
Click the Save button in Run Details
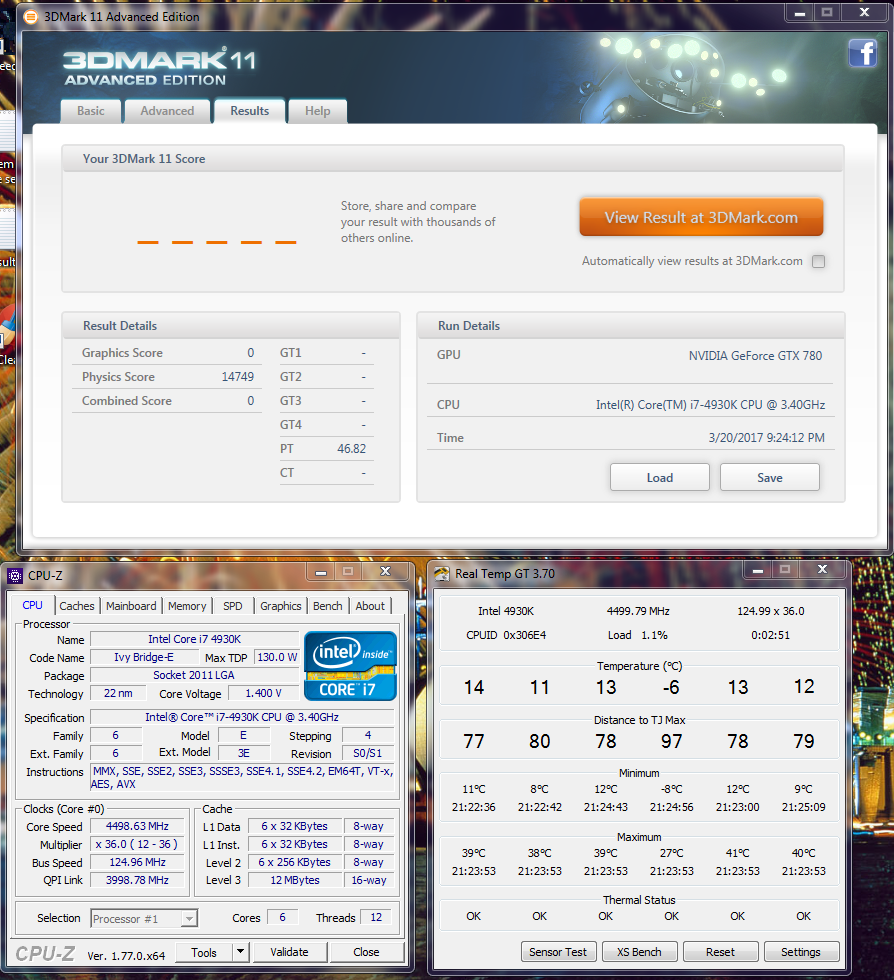tap(770, 478)
